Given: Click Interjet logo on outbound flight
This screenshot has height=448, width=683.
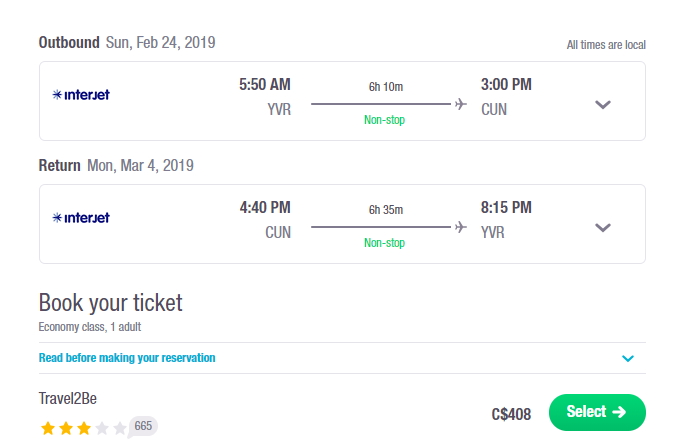Looking at the screenshot, I should [81, 95].
